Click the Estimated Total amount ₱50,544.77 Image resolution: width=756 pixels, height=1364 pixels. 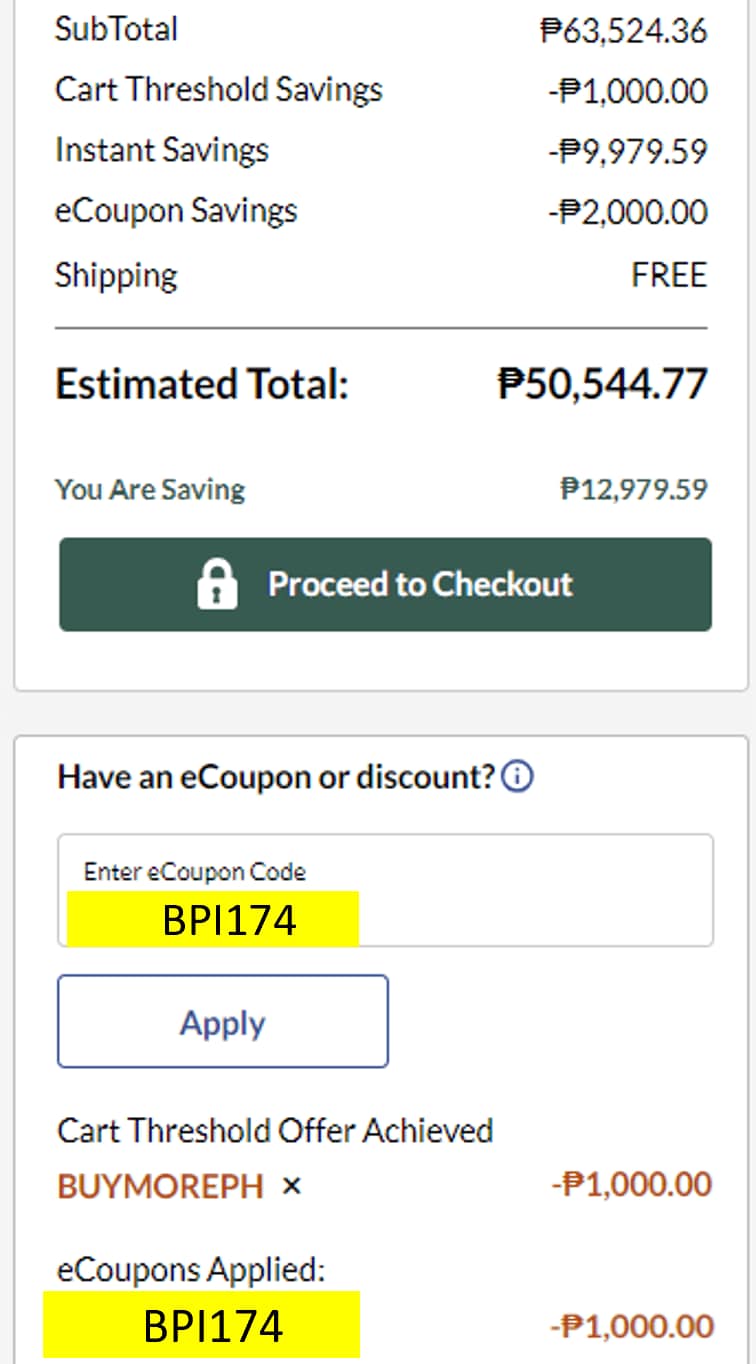point(602,384)
